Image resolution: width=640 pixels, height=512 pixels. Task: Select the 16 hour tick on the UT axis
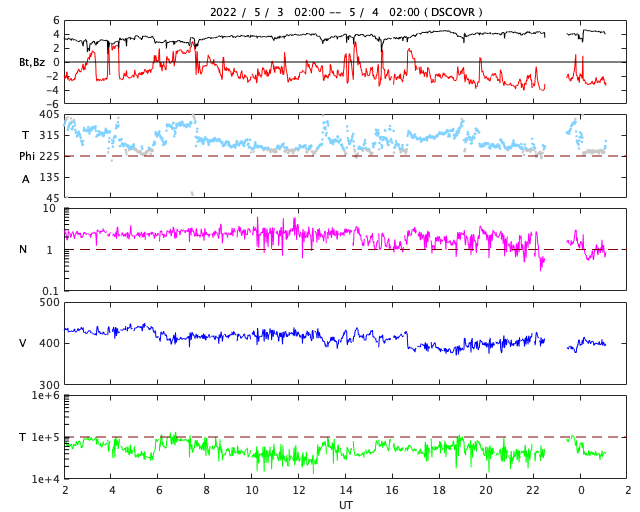coord(392,490)
